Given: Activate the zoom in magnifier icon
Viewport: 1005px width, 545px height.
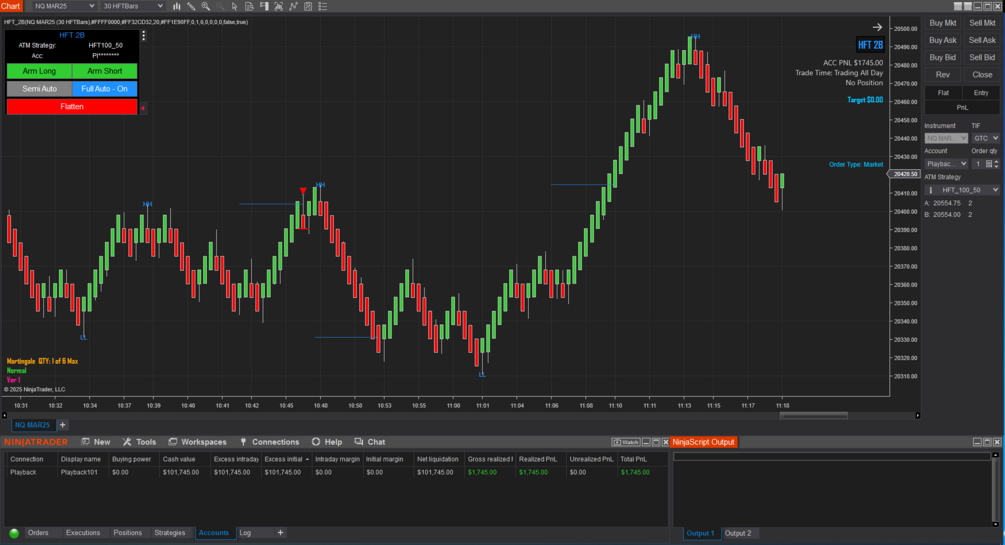Looking at the screenshot, I should (206, 6).
